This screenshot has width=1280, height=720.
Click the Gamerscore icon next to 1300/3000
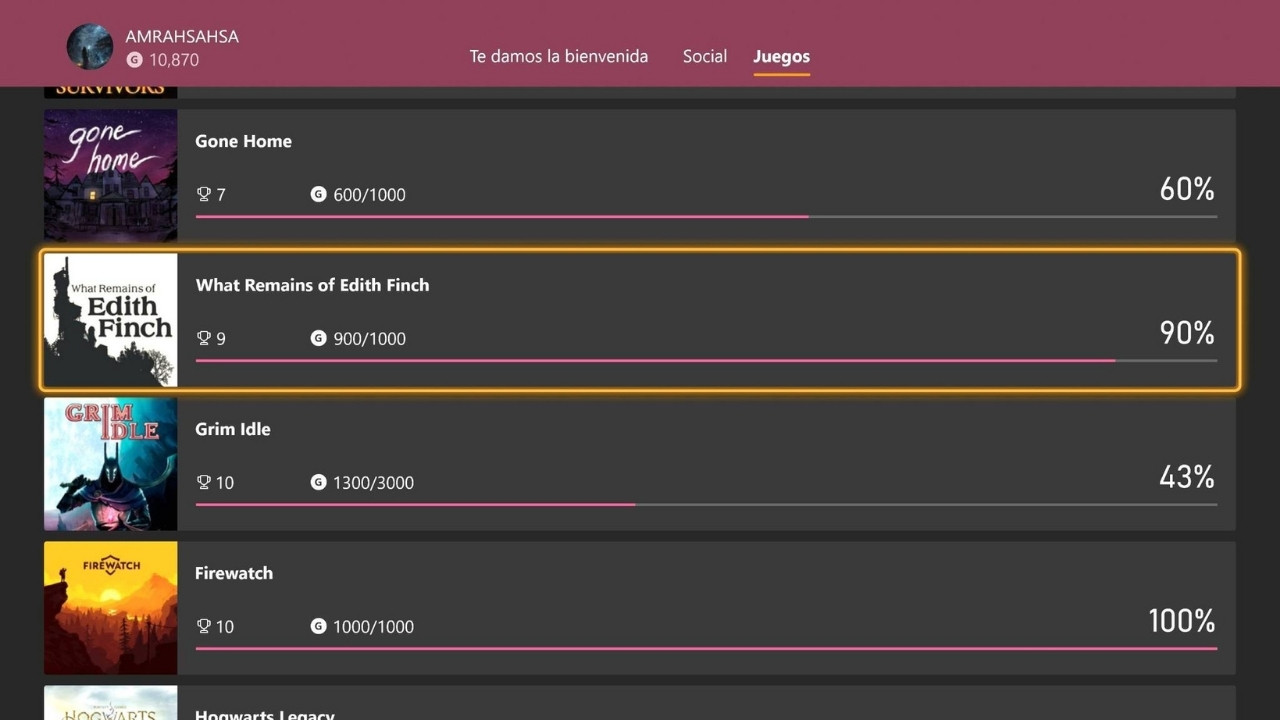coord(318,483)
